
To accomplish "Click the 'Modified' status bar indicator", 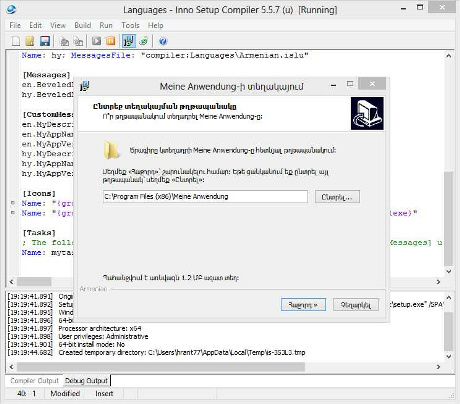I will tap(65, 394).
